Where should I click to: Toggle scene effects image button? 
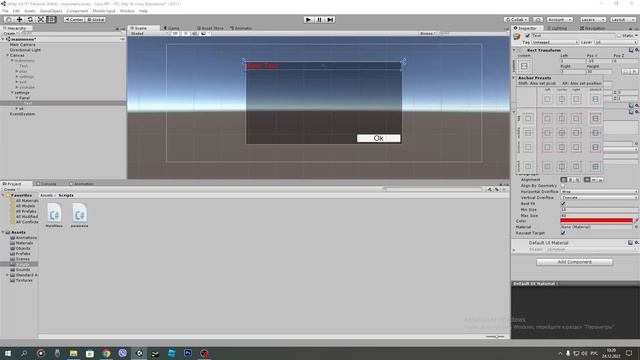coord(204,33)
